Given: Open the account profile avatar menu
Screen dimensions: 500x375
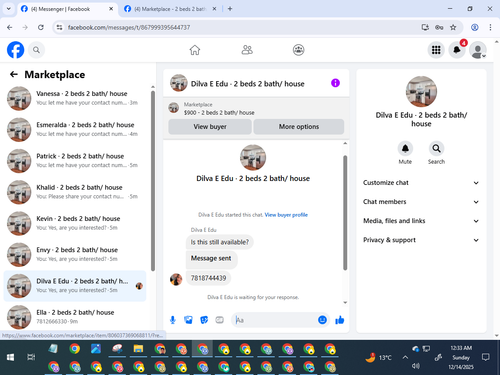Looking at the screenshot, I should pyautogui.click(x=478, y=50).
